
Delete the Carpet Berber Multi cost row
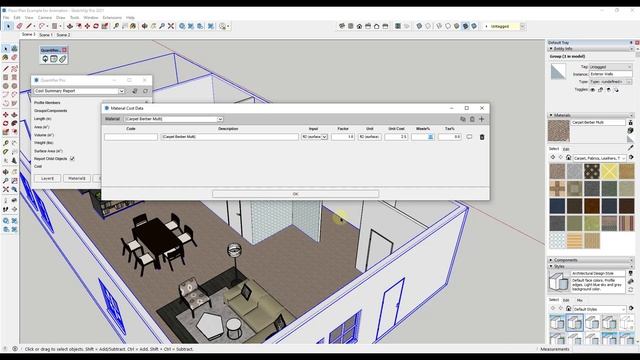(x=482, y=137)
